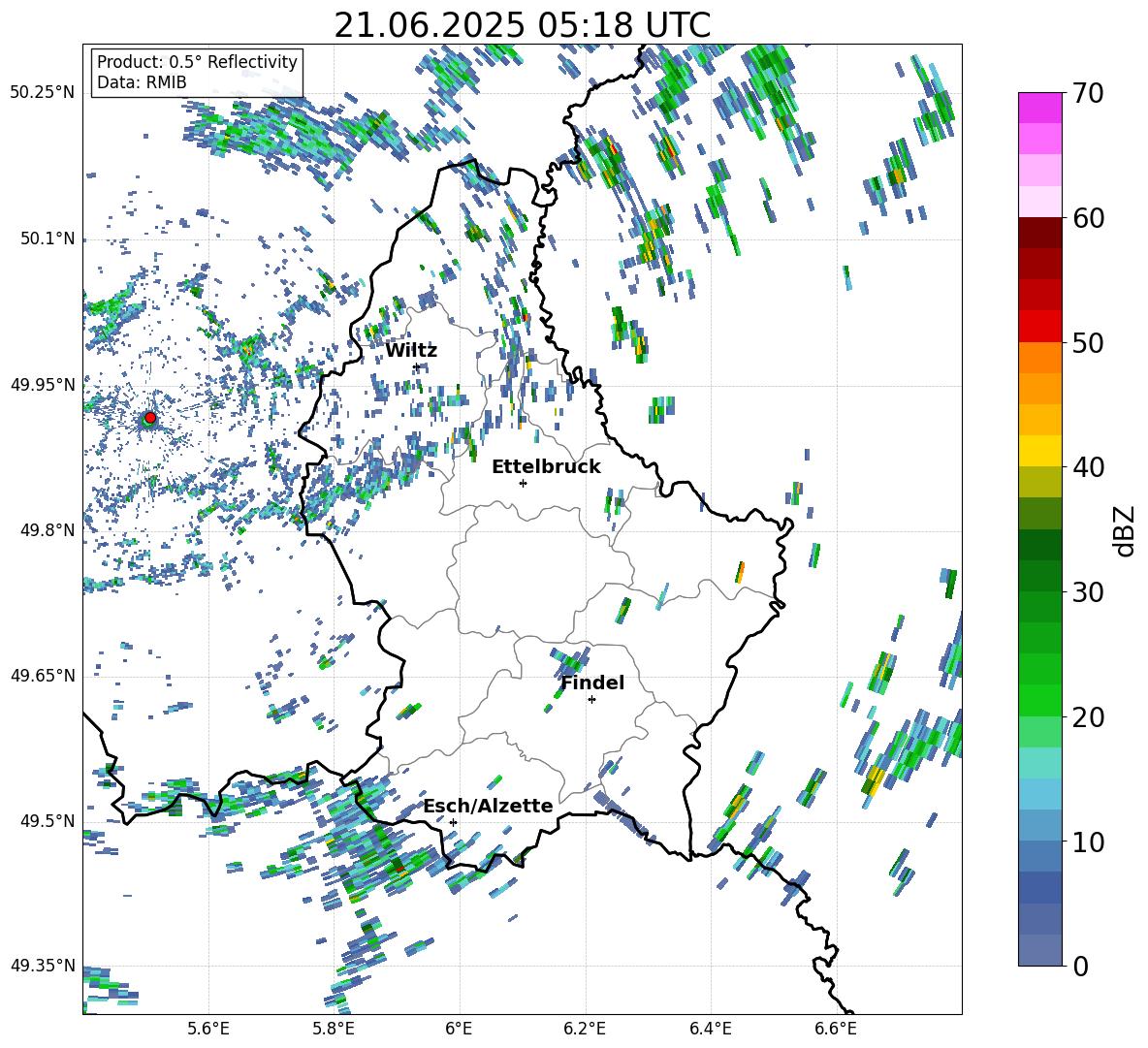Viewport: 1148px width, 1048px height.
Task: Click the dark maroon swatch just below 60
Action: tap(1039, 234)
